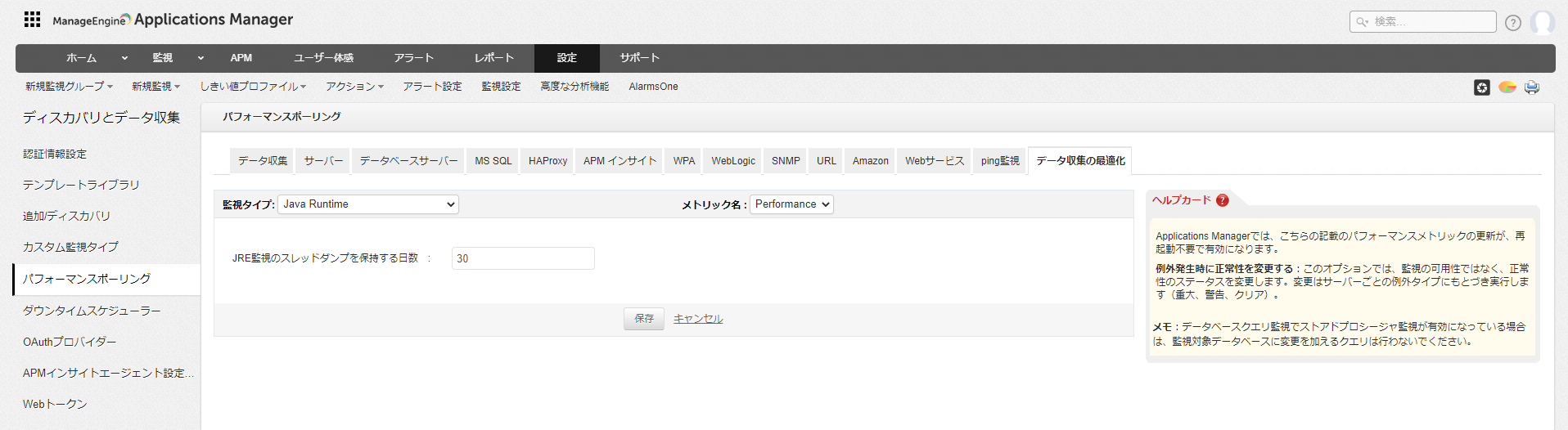Expand the 監視 menu arrow
Viewport: 1568px width, 430px height.
tap(201, 58)
